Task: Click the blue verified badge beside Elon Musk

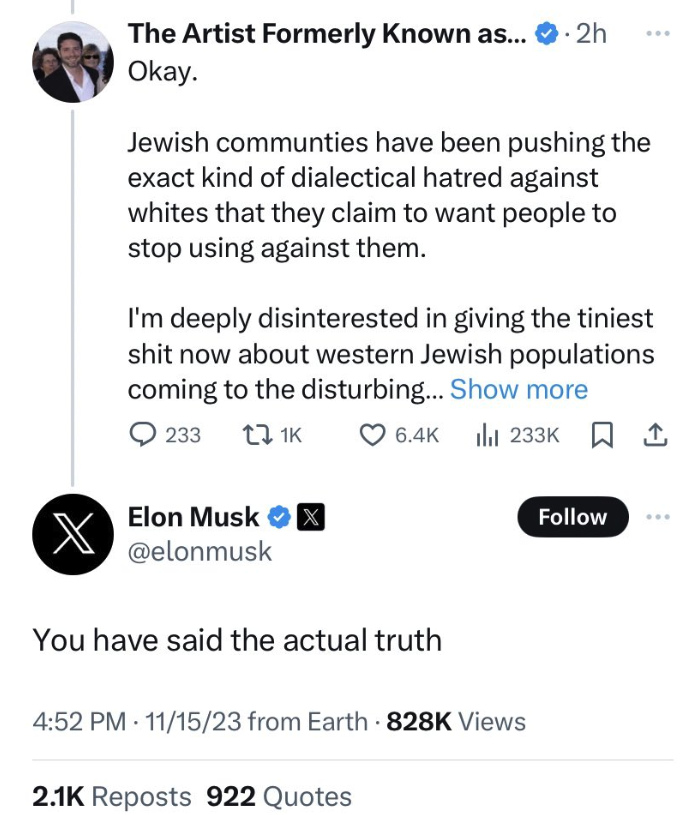Action: tap(280, 517)
